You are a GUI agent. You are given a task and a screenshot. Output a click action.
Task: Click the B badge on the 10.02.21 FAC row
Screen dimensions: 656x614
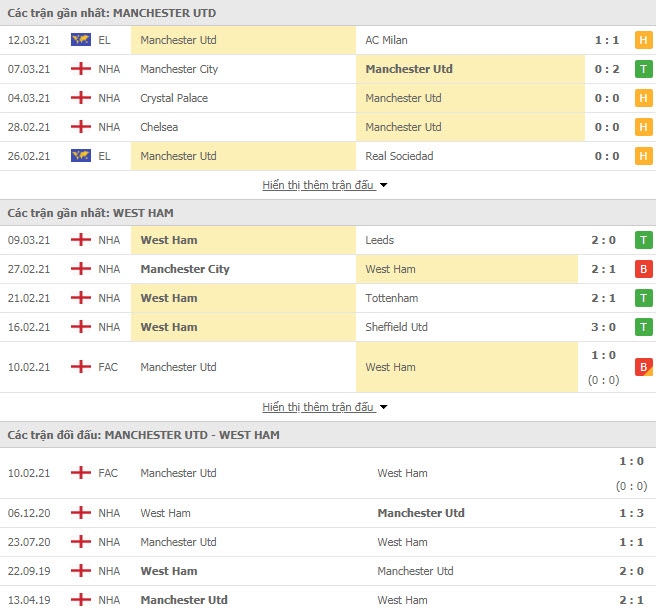click(643, 367)
